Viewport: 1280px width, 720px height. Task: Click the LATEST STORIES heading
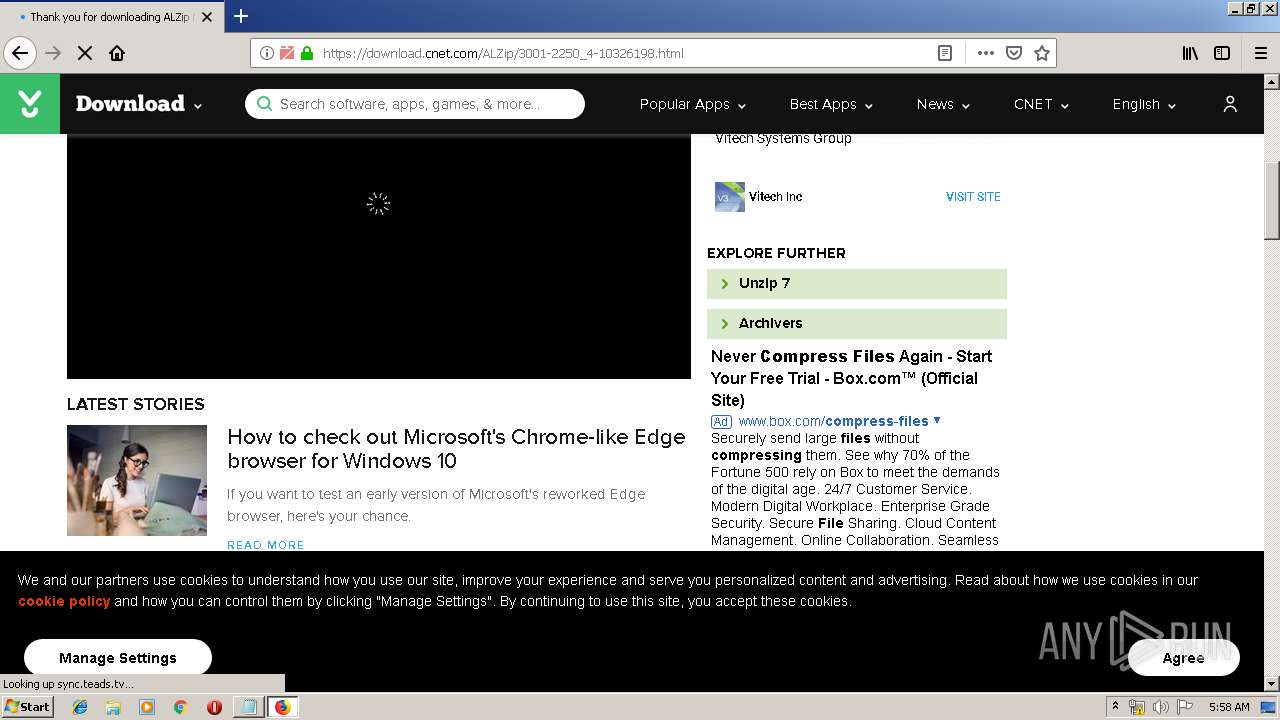point(136,404)
